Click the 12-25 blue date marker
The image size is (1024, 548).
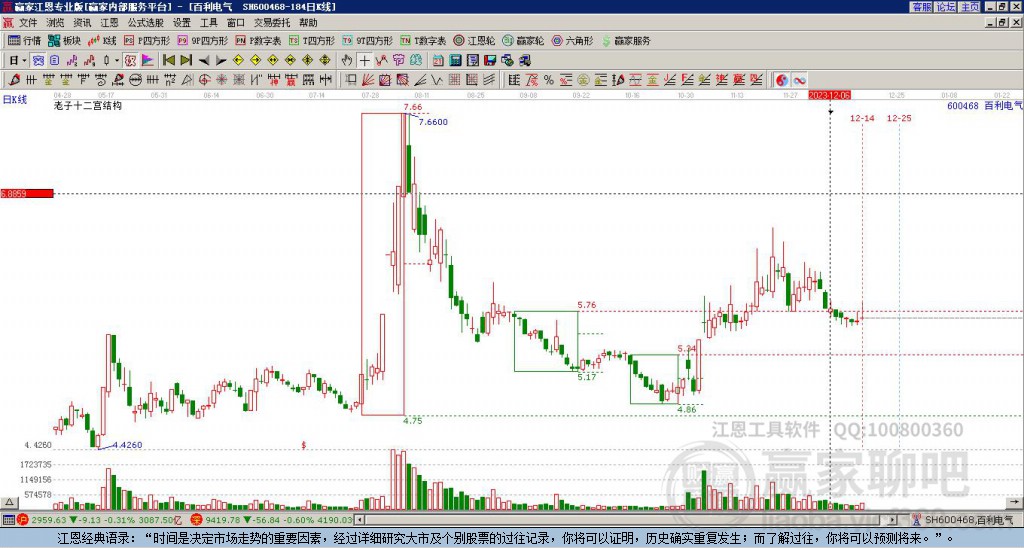pos(899,118)
